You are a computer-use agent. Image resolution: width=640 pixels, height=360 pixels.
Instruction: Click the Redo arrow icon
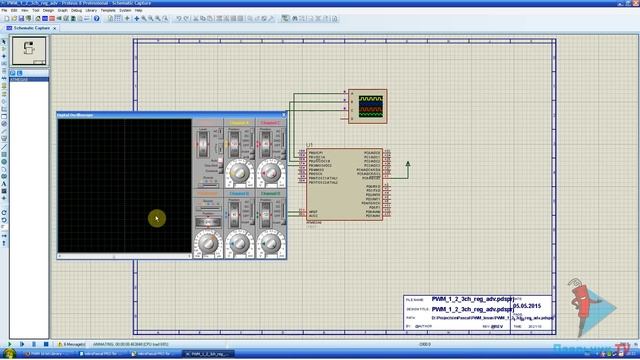(x=186, y=18)
